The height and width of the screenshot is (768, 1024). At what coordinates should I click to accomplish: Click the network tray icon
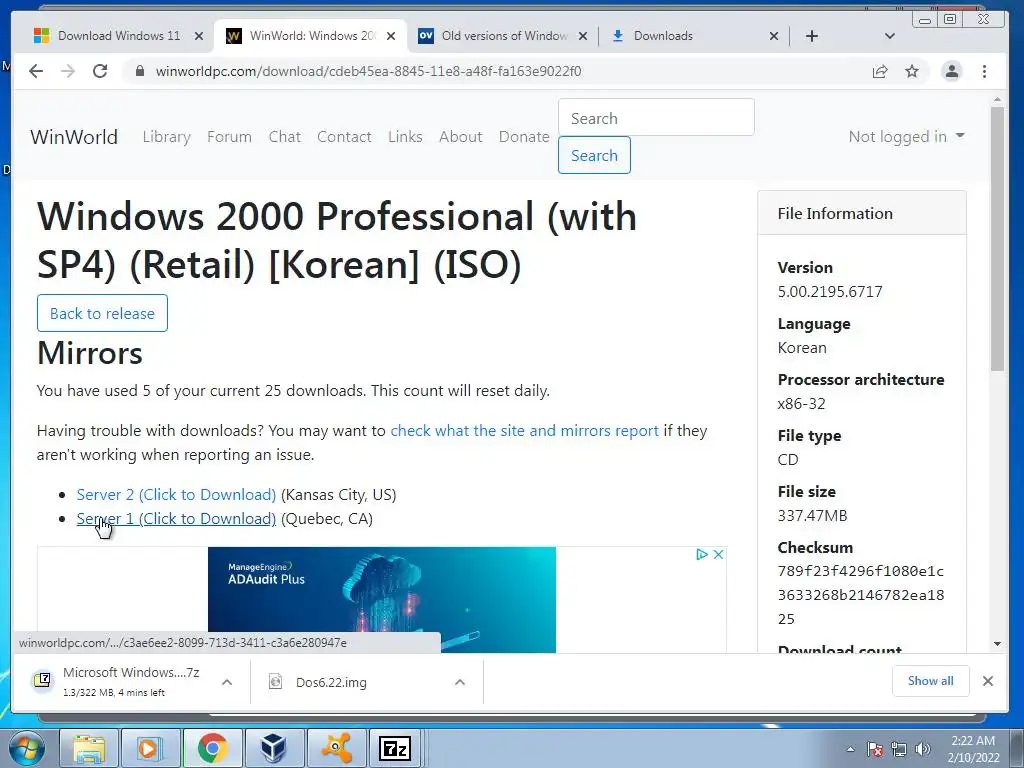899,749
